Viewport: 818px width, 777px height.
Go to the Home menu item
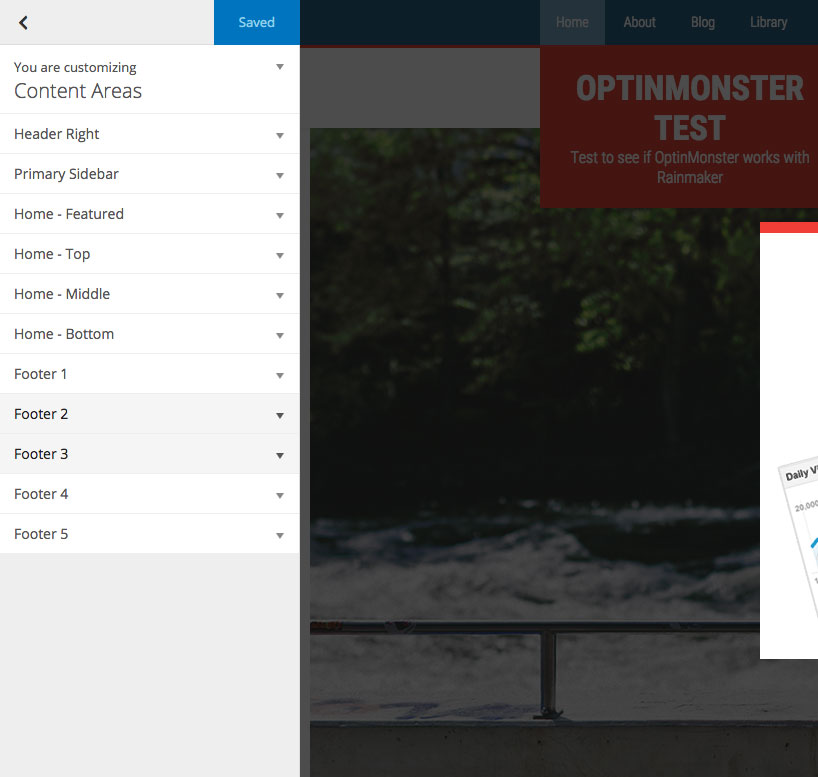(572, 22)
